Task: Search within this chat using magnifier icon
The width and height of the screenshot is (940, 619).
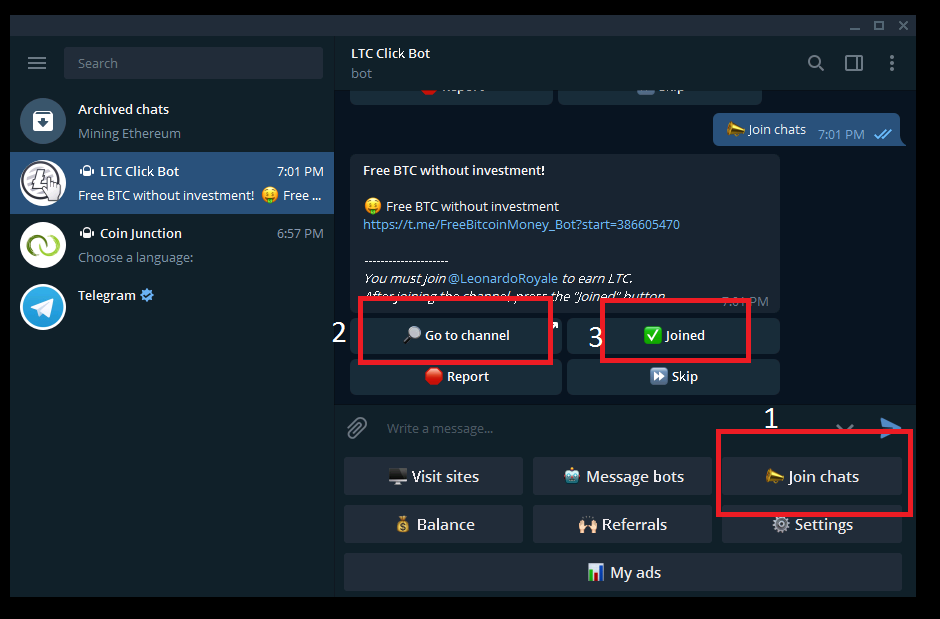Action: [x=815, y=63]
